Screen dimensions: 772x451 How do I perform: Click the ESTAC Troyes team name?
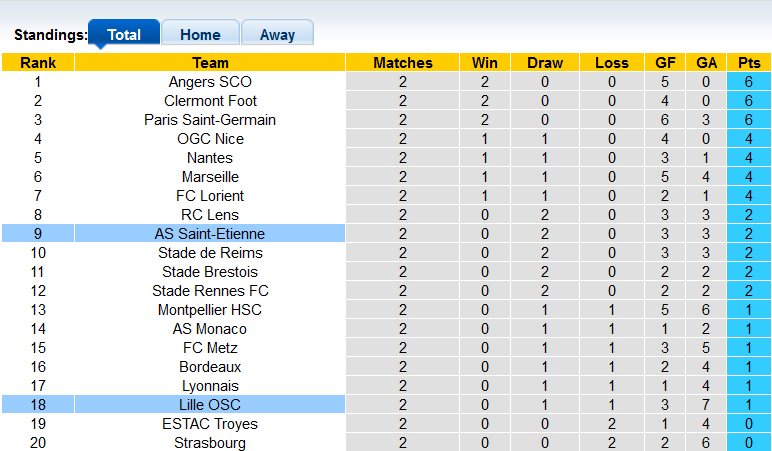(210, 424)
